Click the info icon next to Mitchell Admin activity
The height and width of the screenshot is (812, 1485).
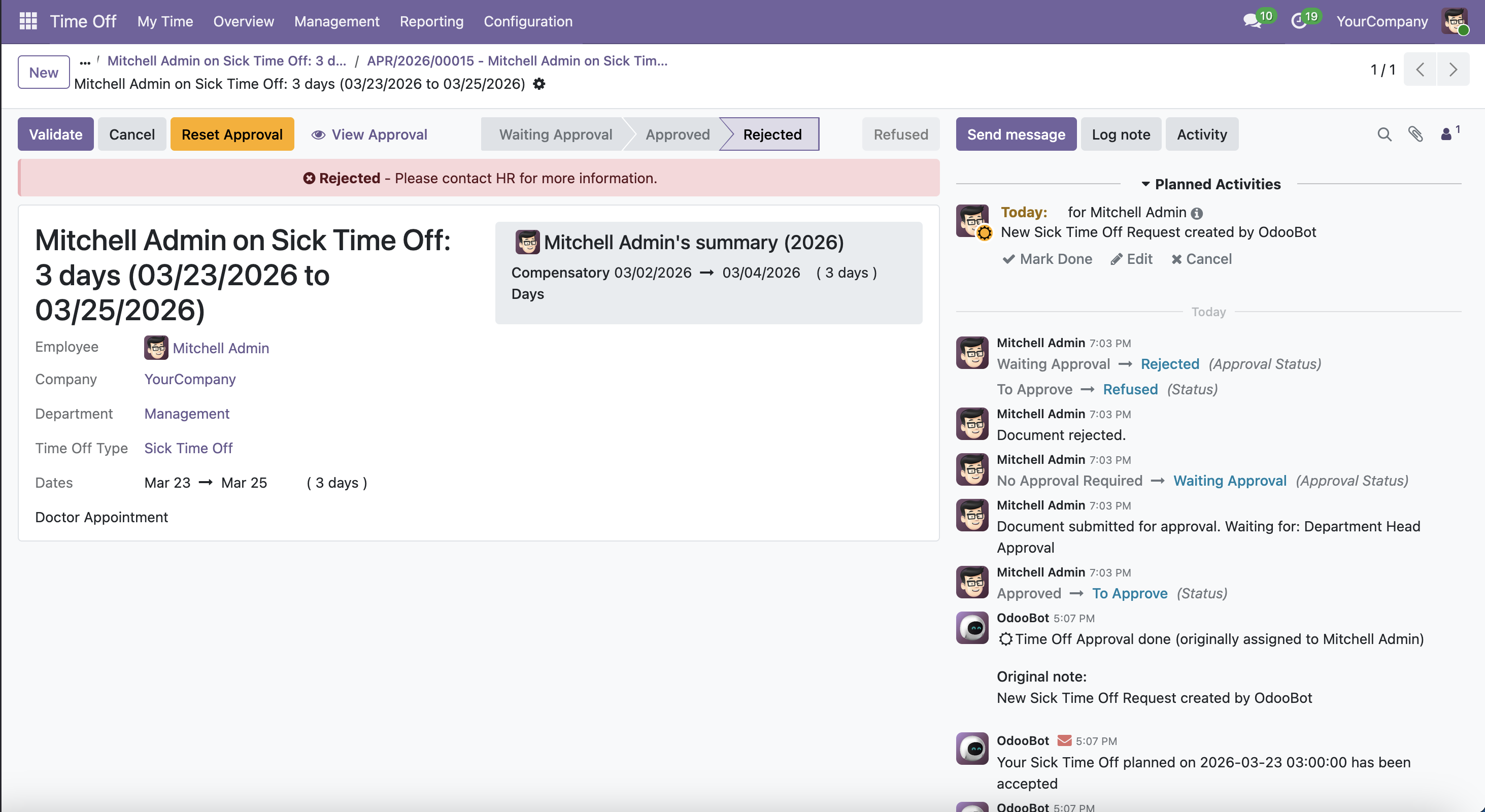pyautogui.click(x=1197, y=213)
